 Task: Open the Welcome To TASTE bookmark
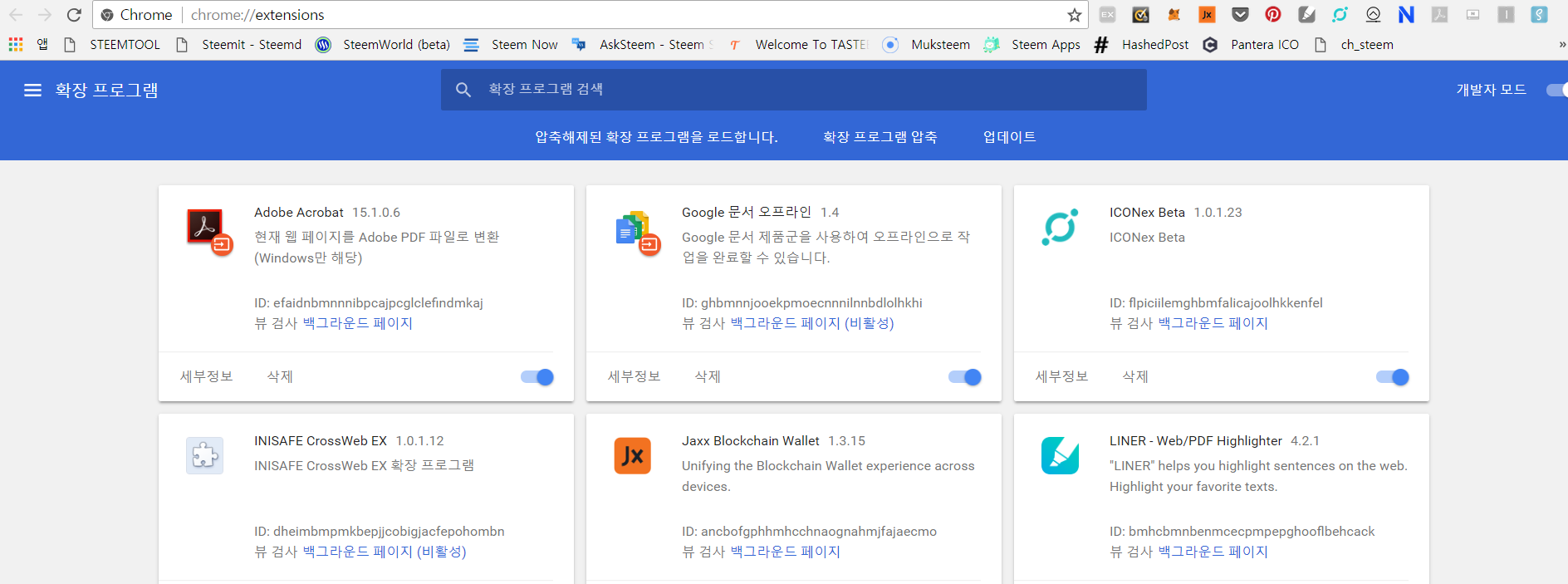pos(799,45)
